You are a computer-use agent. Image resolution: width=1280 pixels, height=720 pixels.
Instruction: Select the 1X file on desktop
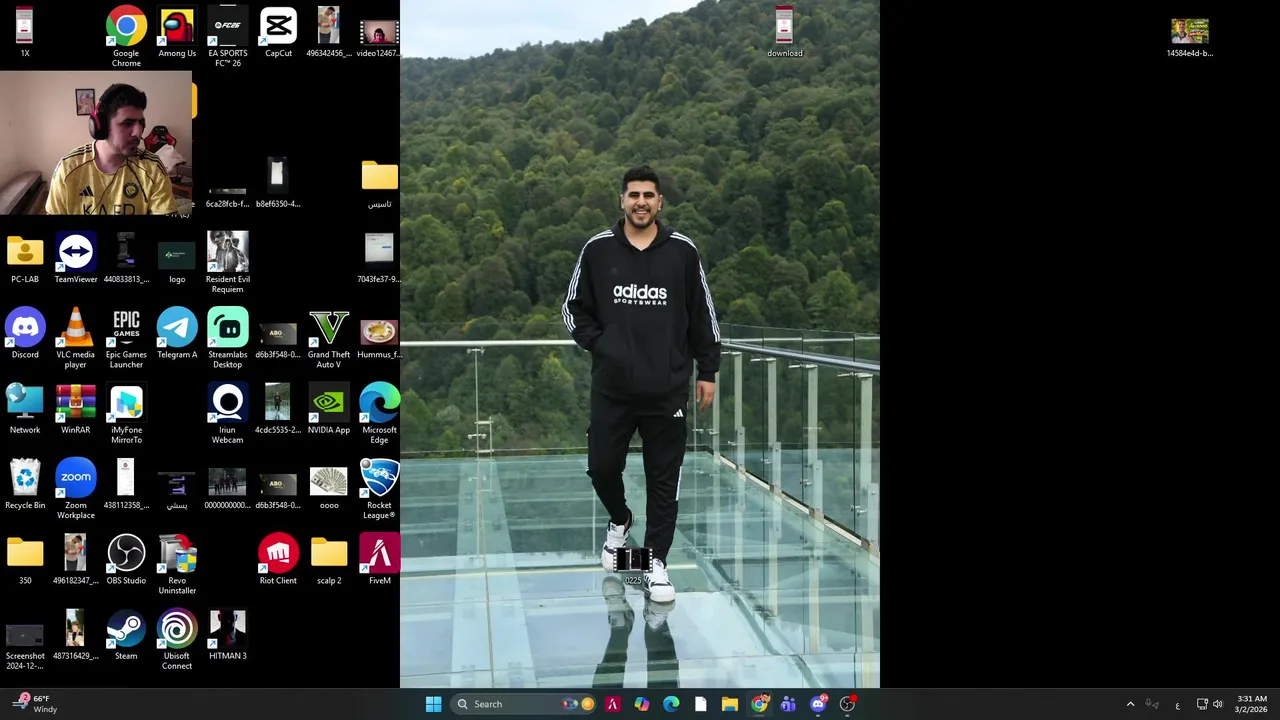[25, 33]
